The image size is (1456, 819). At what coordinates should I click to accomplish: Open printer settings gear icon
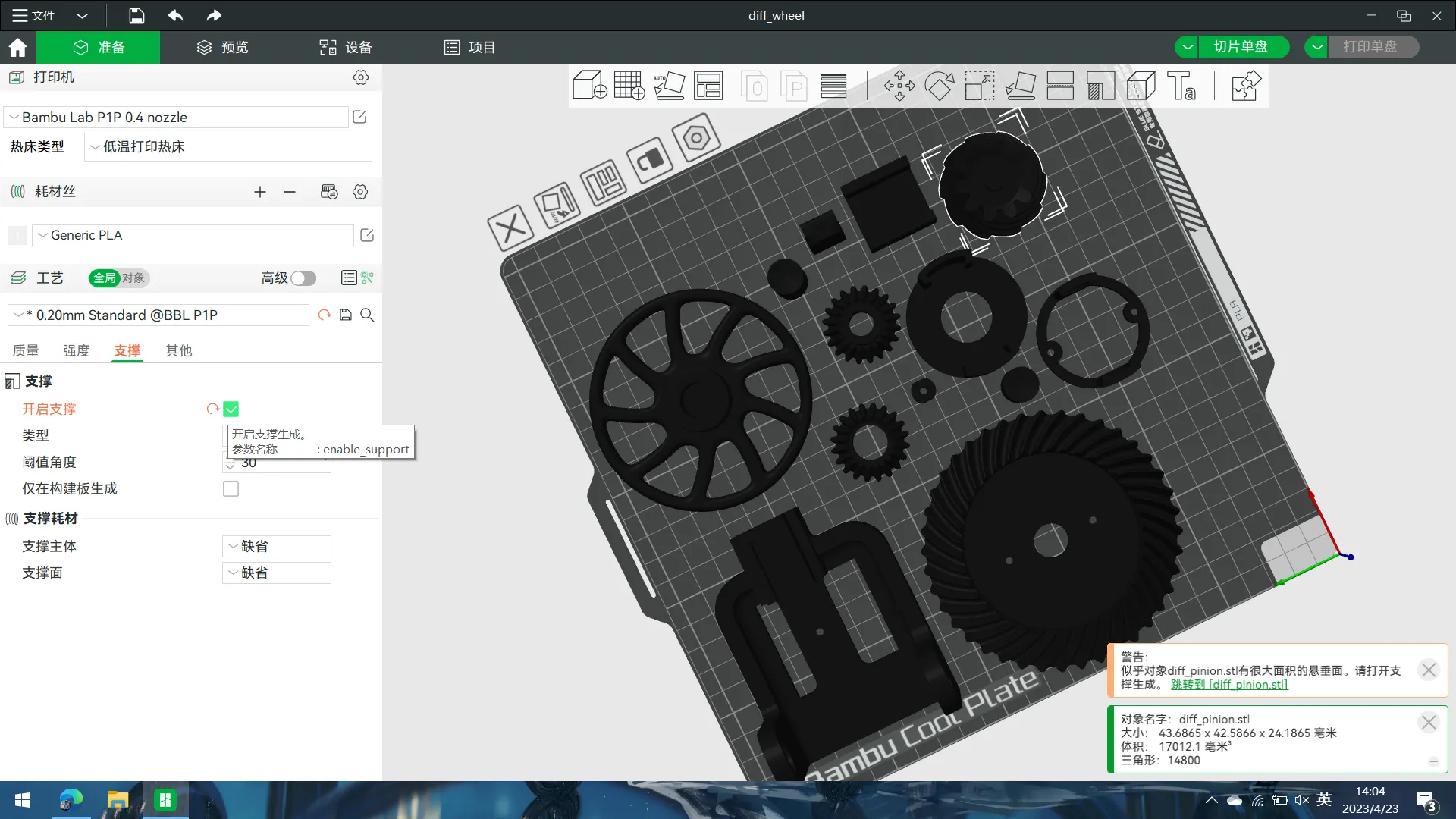pos(361,77)
